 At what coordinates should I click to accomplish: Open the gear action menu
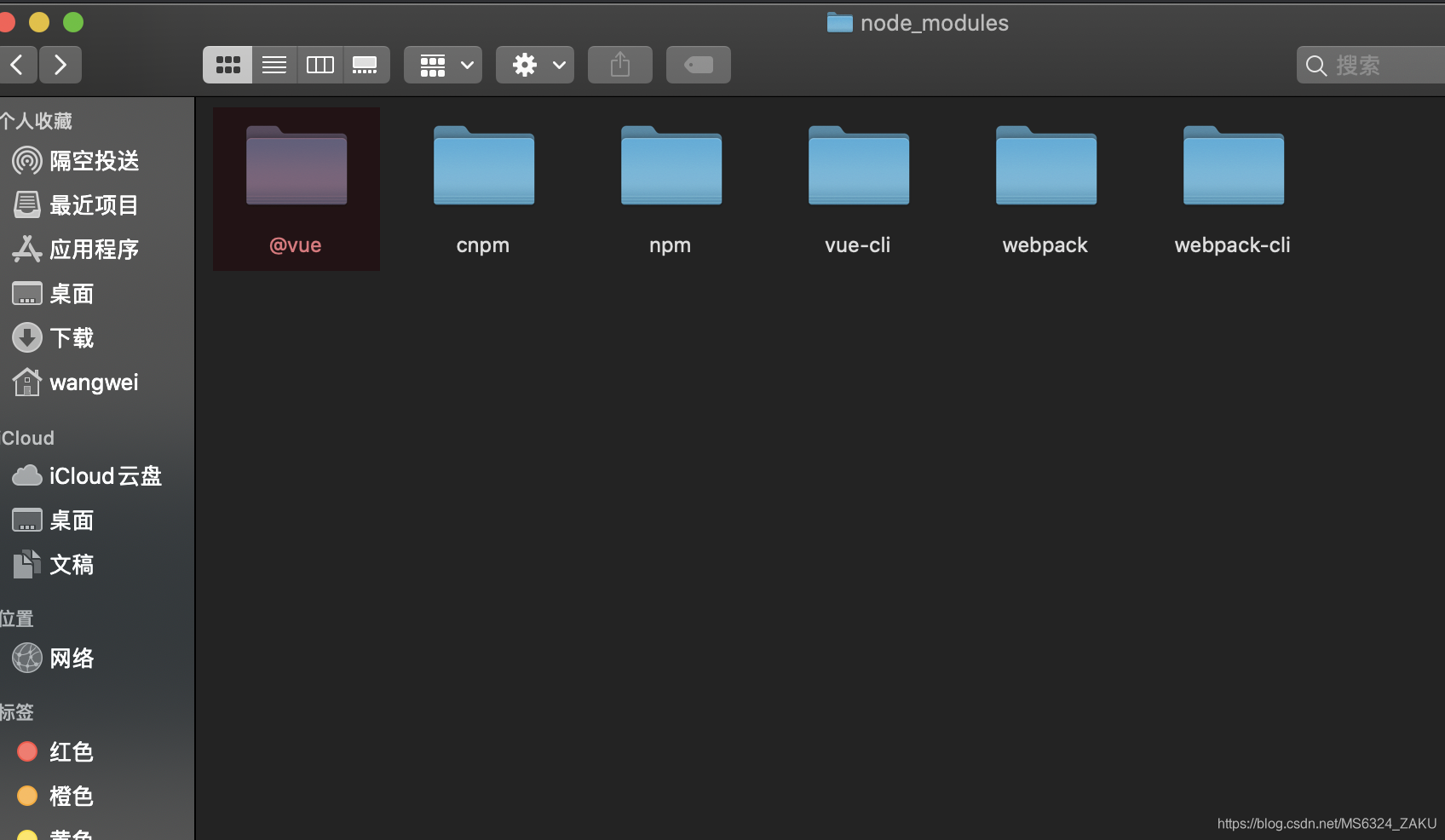click(x=535, y=65)
